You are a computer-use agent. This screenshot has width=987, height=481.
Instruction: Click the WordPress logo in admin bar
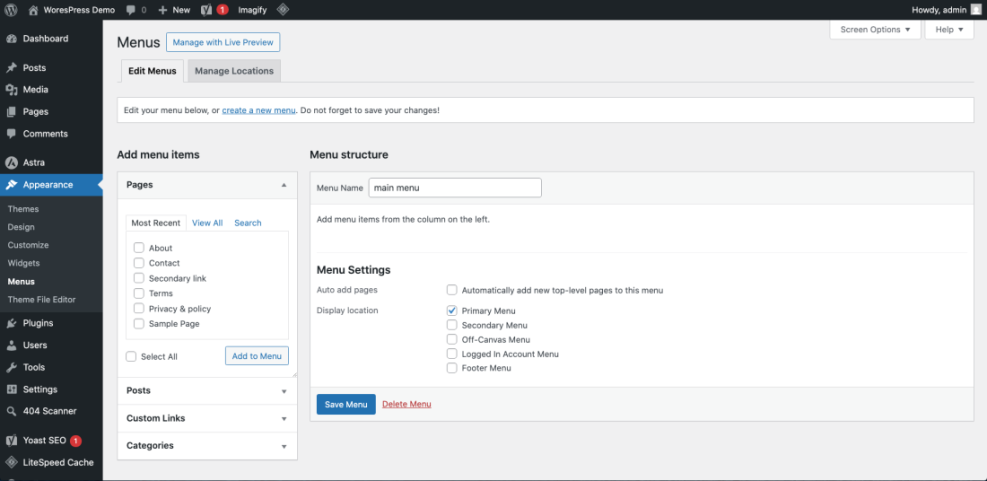pos(11,9)
